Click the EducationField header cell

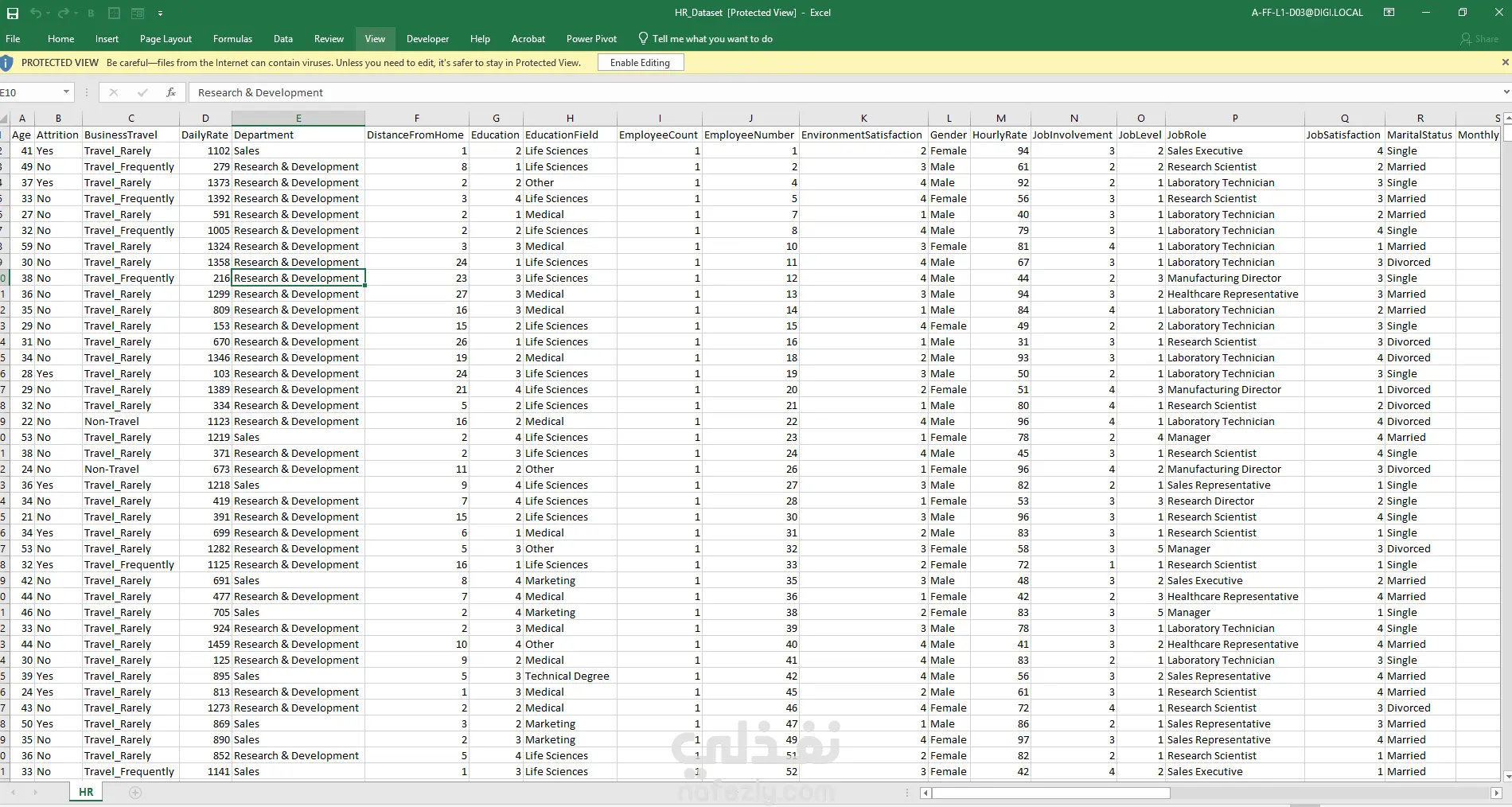coord(570,135)
